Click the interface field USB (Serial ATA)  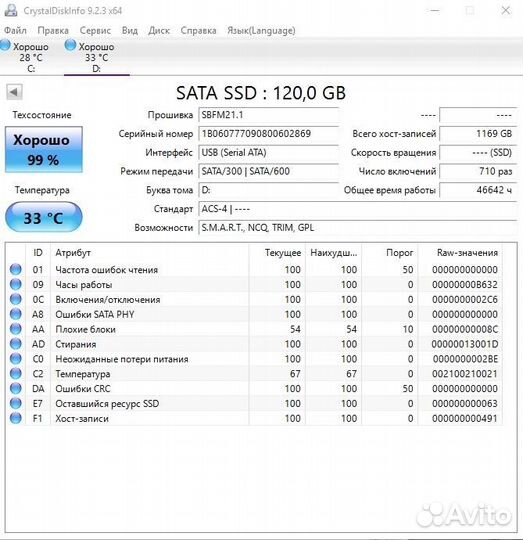[269, 153]
